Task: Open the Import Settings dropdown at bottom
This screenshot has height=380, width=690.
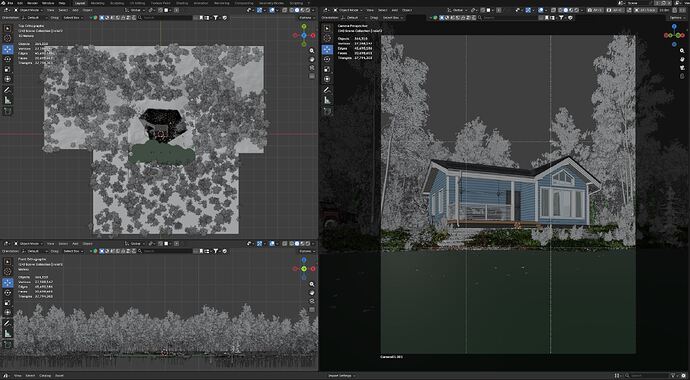Action: [341, 376]
